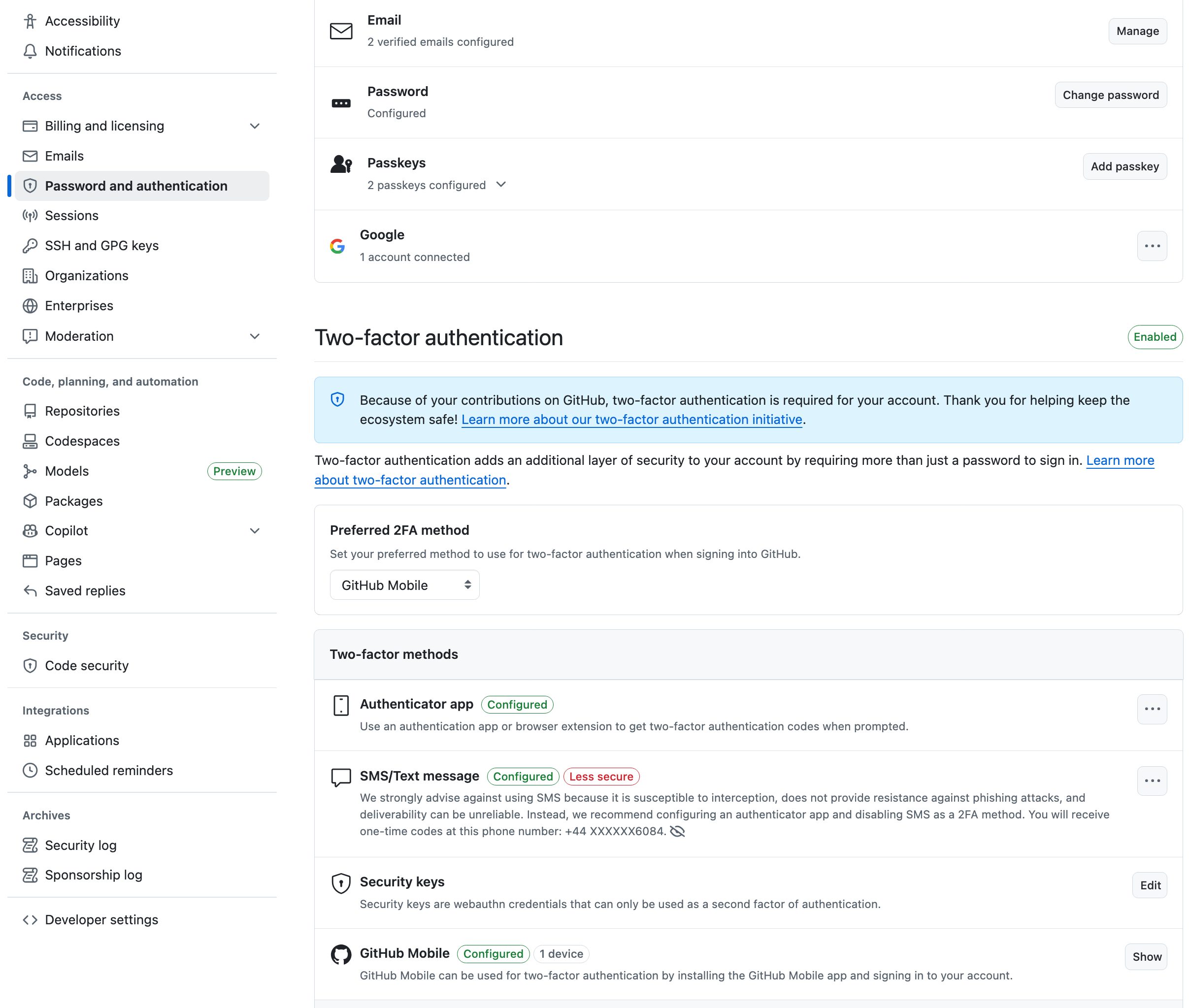Click the SMS/Text message speech bubble icon
The width and height of the screenshot is (1189, 1008).
341,777
